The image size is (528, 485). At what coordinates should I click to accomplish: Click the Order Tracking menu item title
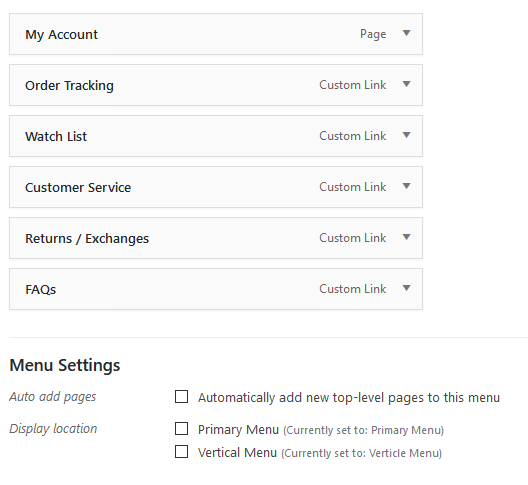[x=69, y=86]
